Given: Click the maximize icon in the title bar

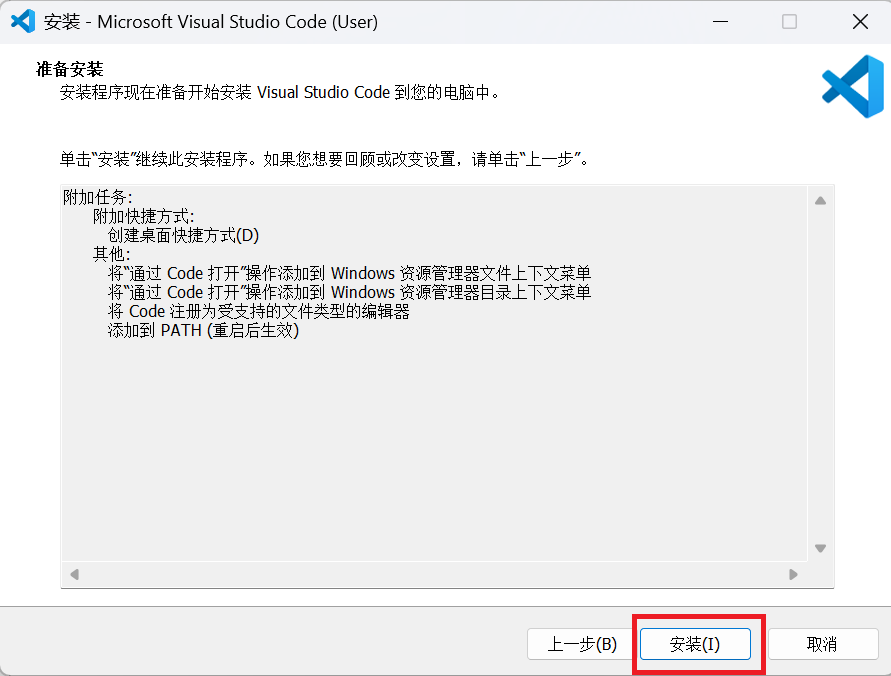Looking at the screenshot, I should pos(790,21).
